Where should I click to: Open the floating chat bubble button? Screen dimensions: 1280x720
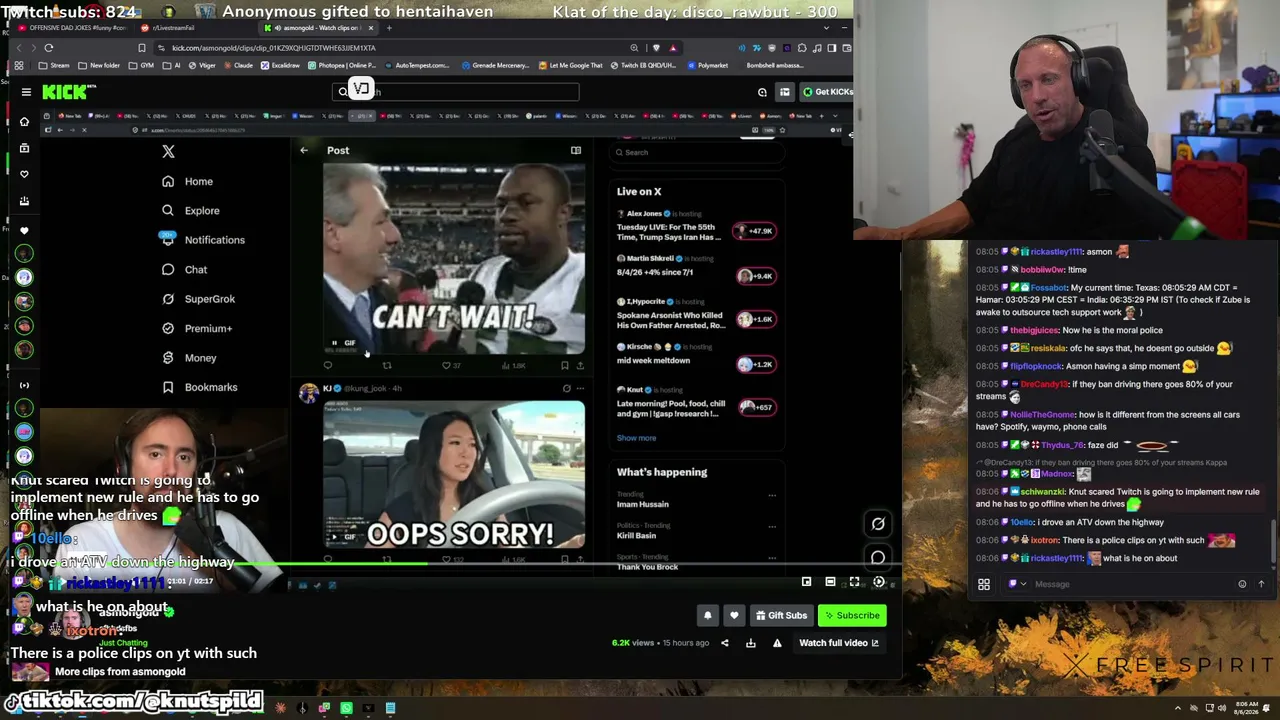(x=878, y=558)
